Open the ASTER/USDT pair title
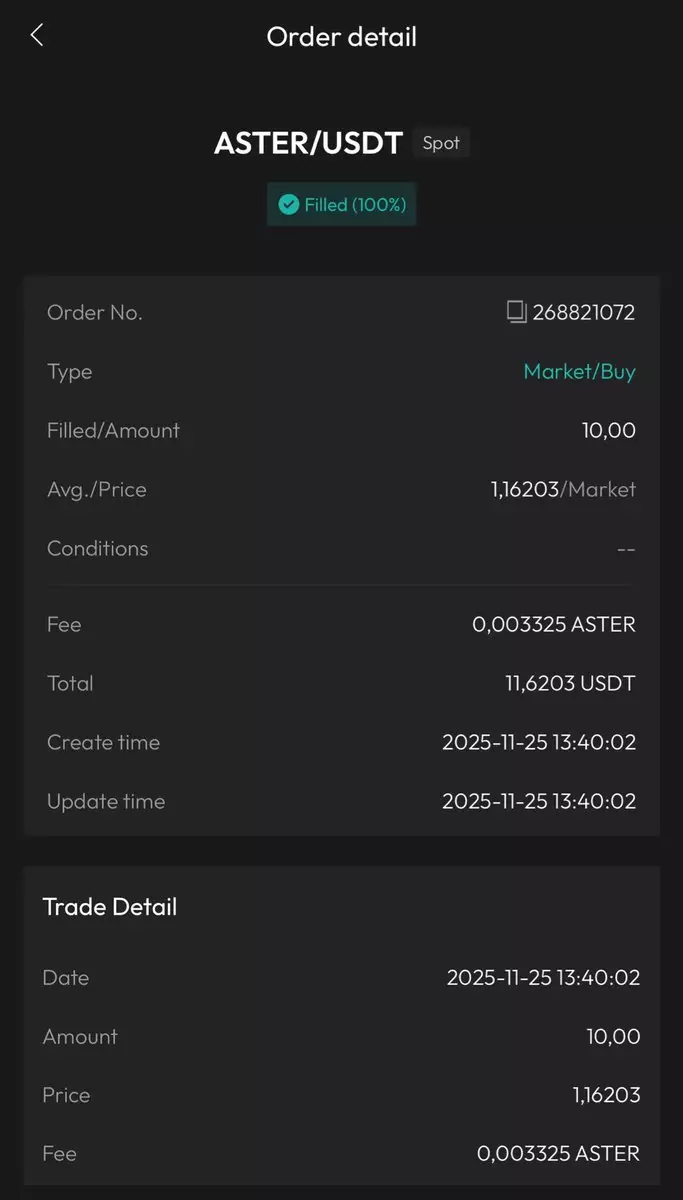This screenshot has width=683, height=1200. click(x=308, y=143)
